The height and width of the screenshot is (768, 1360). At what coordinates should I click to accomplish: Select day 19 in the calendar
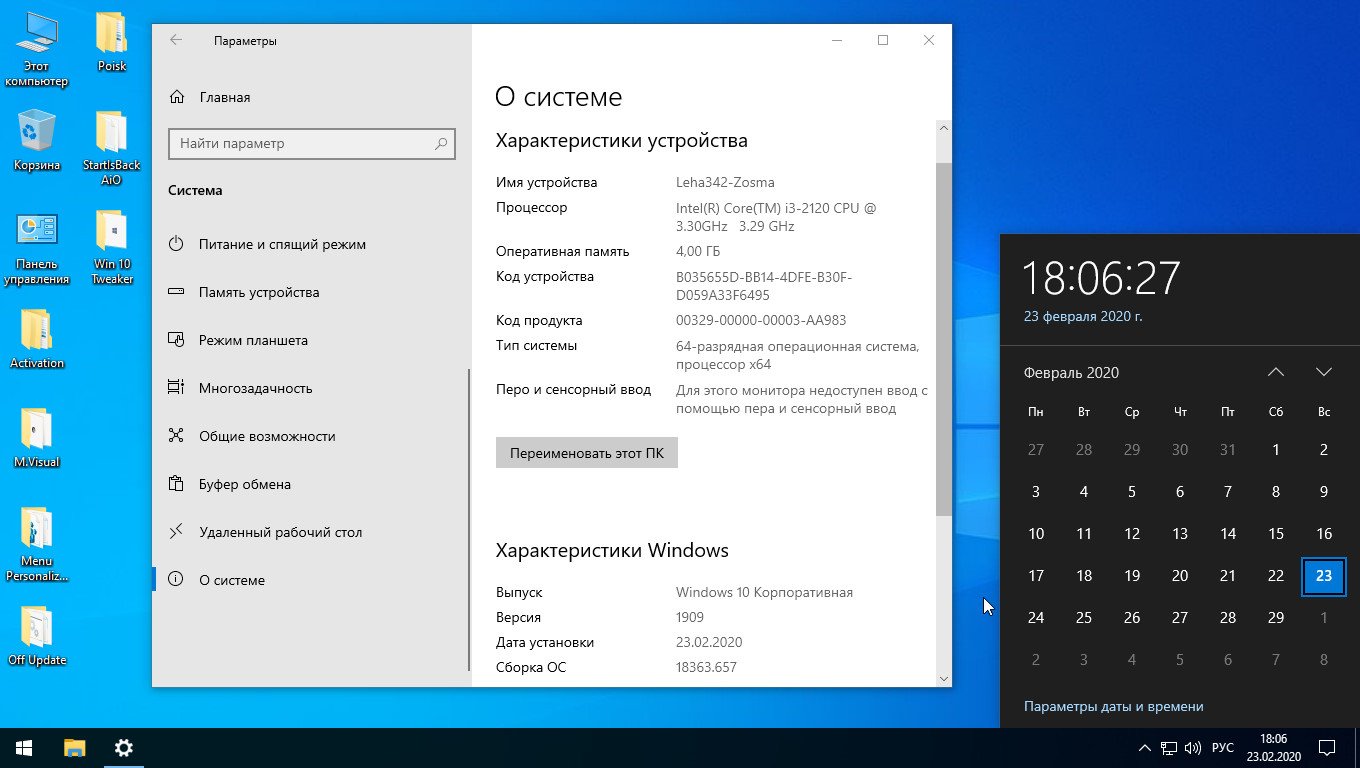[x=1132, y=576]
